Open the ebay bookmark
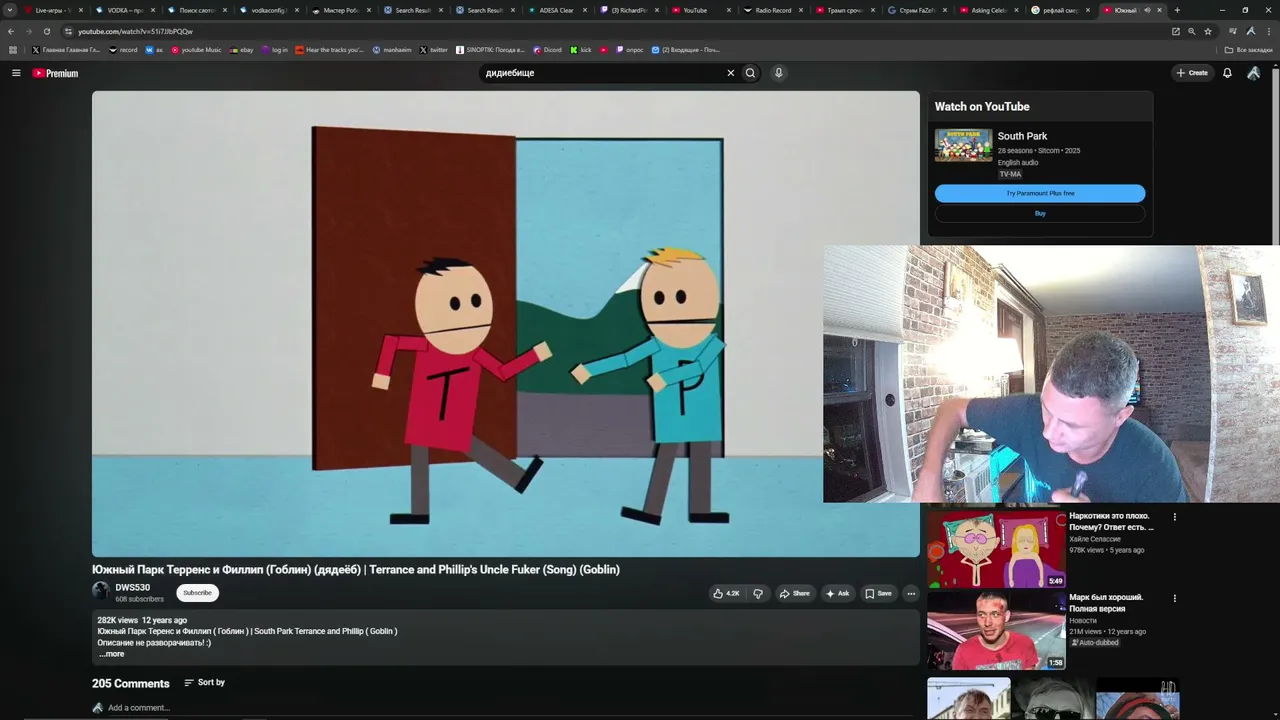The height and width of the screenshot is (720, 1280). [x=241, y=50]
